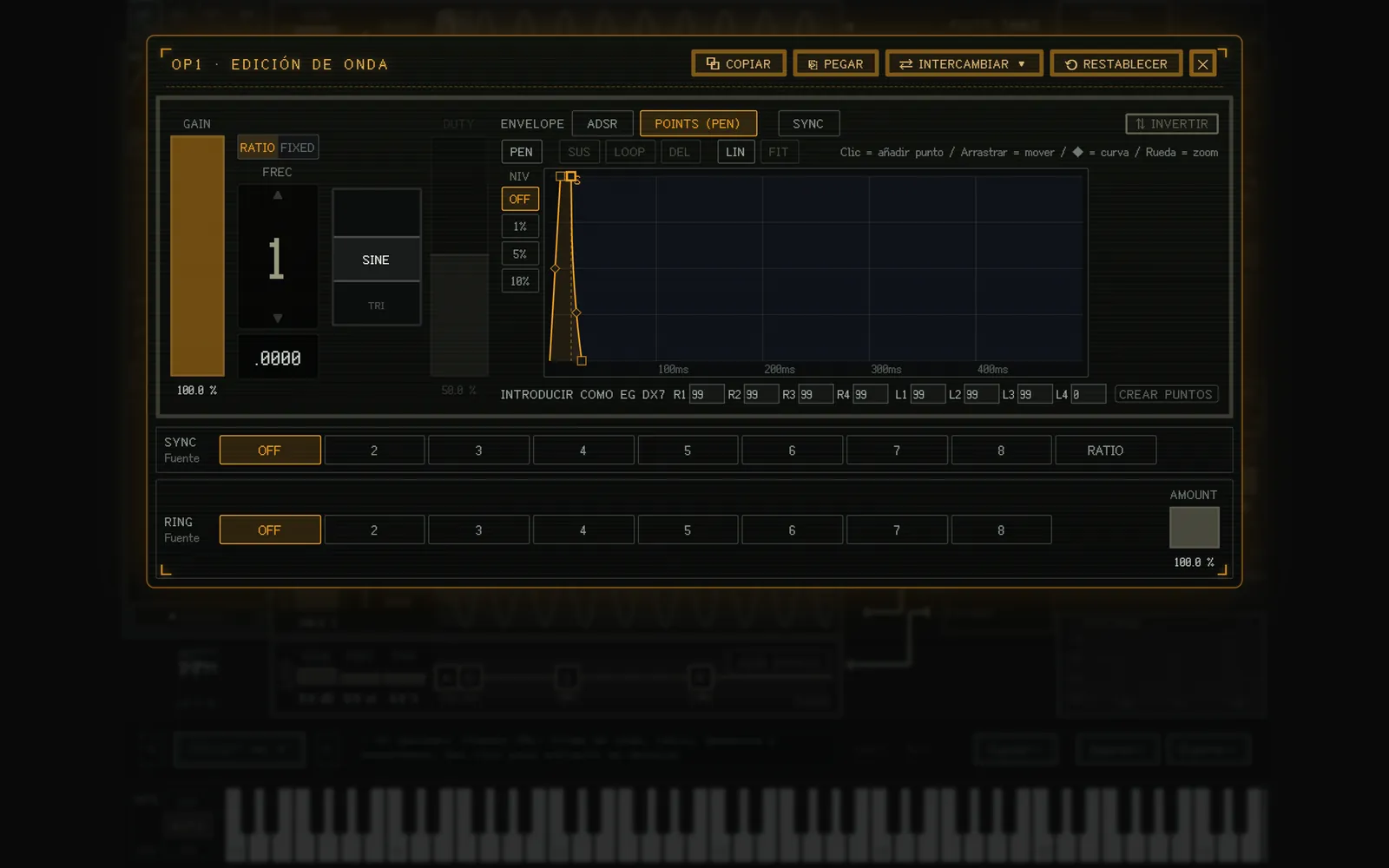Select RATIO as SYNC source
This screenshot has height=868, width=1389.
click(x=1105, y=450)
